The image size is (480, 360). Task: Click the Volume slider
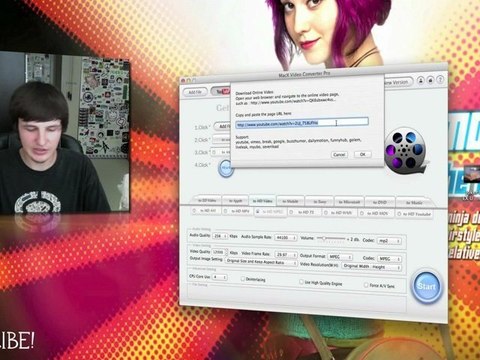coord(331,238)
